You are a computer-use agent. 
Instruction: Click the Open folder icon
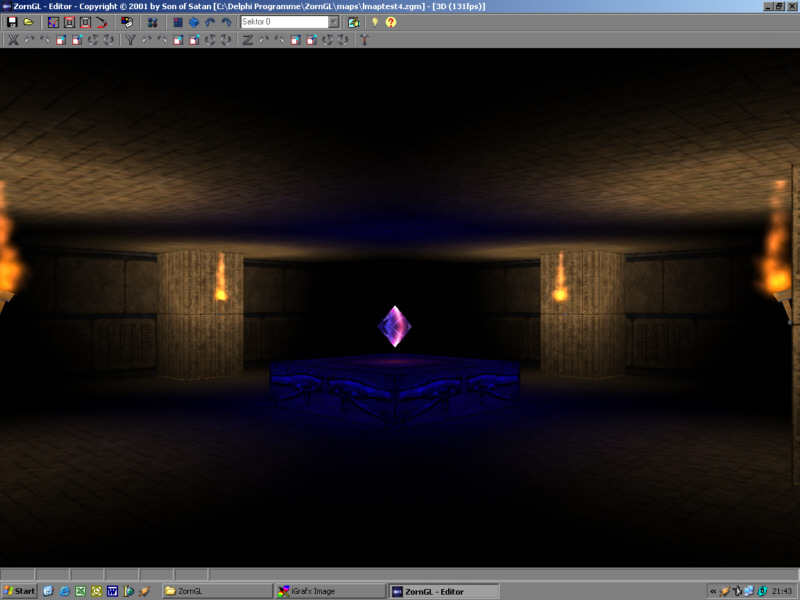pyautogui.click(x=28, y=22)
